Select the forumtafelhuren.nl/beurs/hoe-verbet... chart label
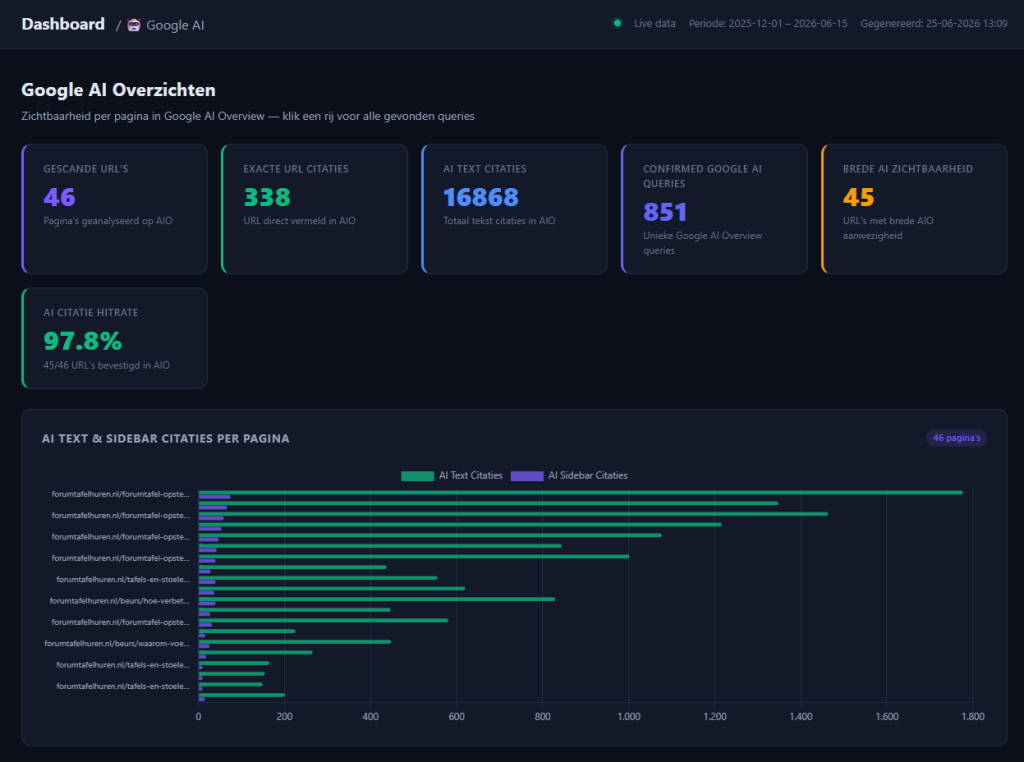This screenshot has width=1024, height=762. 120,601
